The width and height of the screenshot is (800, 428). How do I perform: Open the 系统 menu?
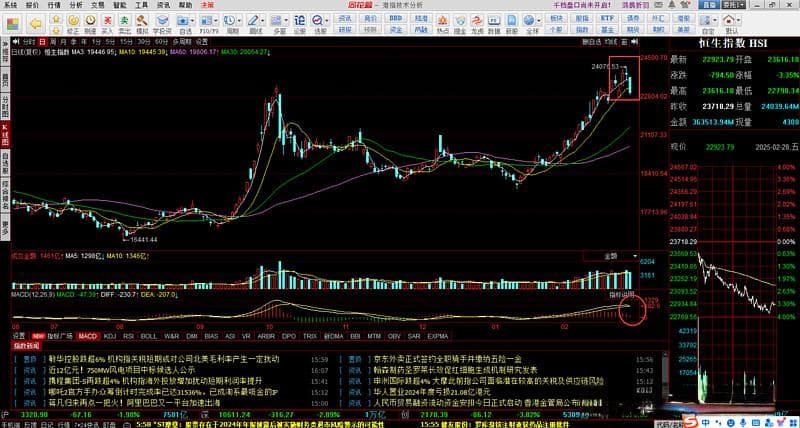(x=10, y=5)
